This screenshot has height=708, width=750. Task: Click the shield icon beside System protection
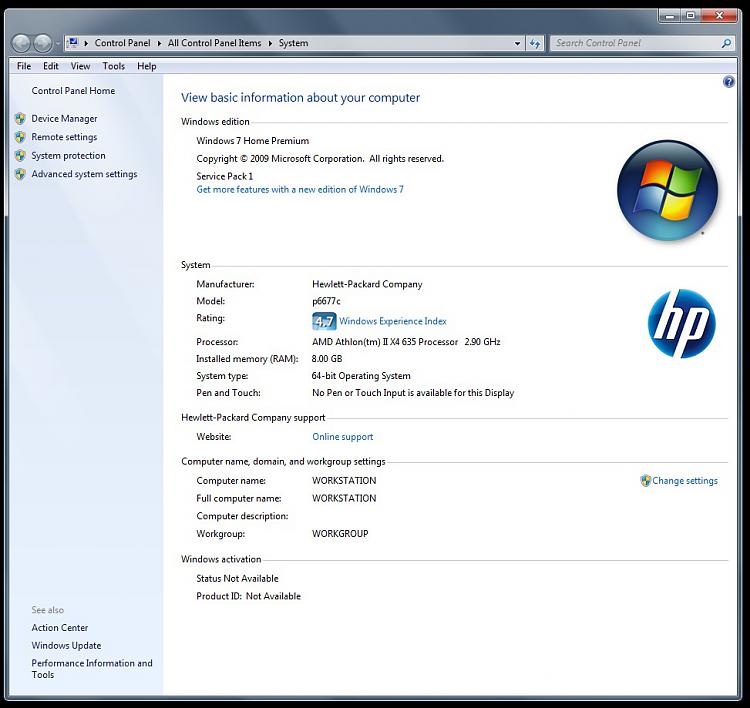(20, 155)
